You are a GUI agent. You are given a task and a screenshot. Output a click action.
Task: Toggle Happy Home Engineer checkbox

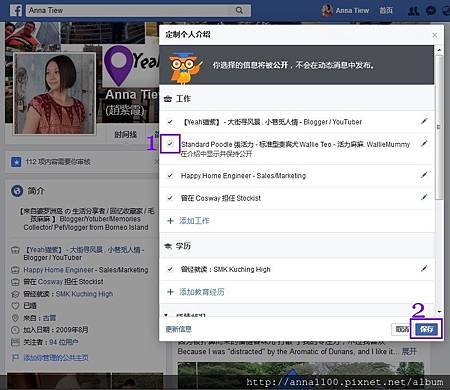tap(170, 175)
